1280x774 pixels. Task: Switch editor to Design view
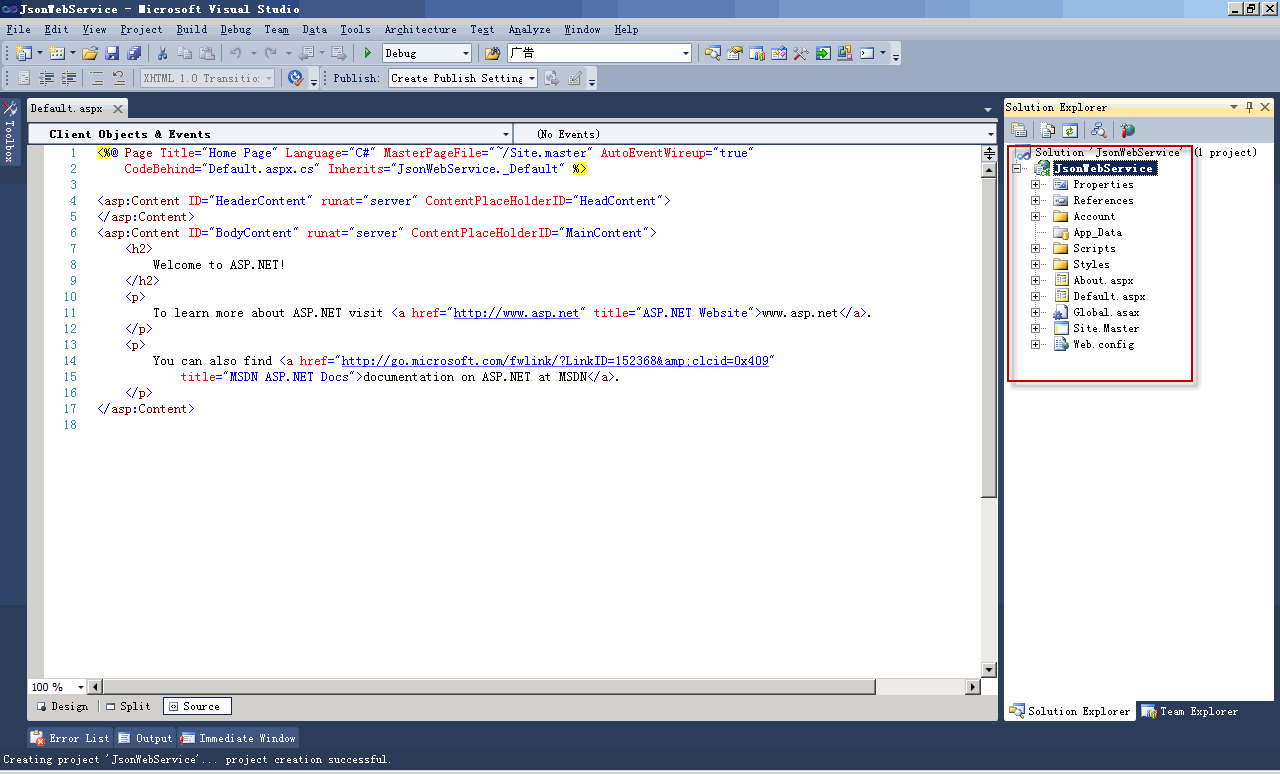(62, 706)
